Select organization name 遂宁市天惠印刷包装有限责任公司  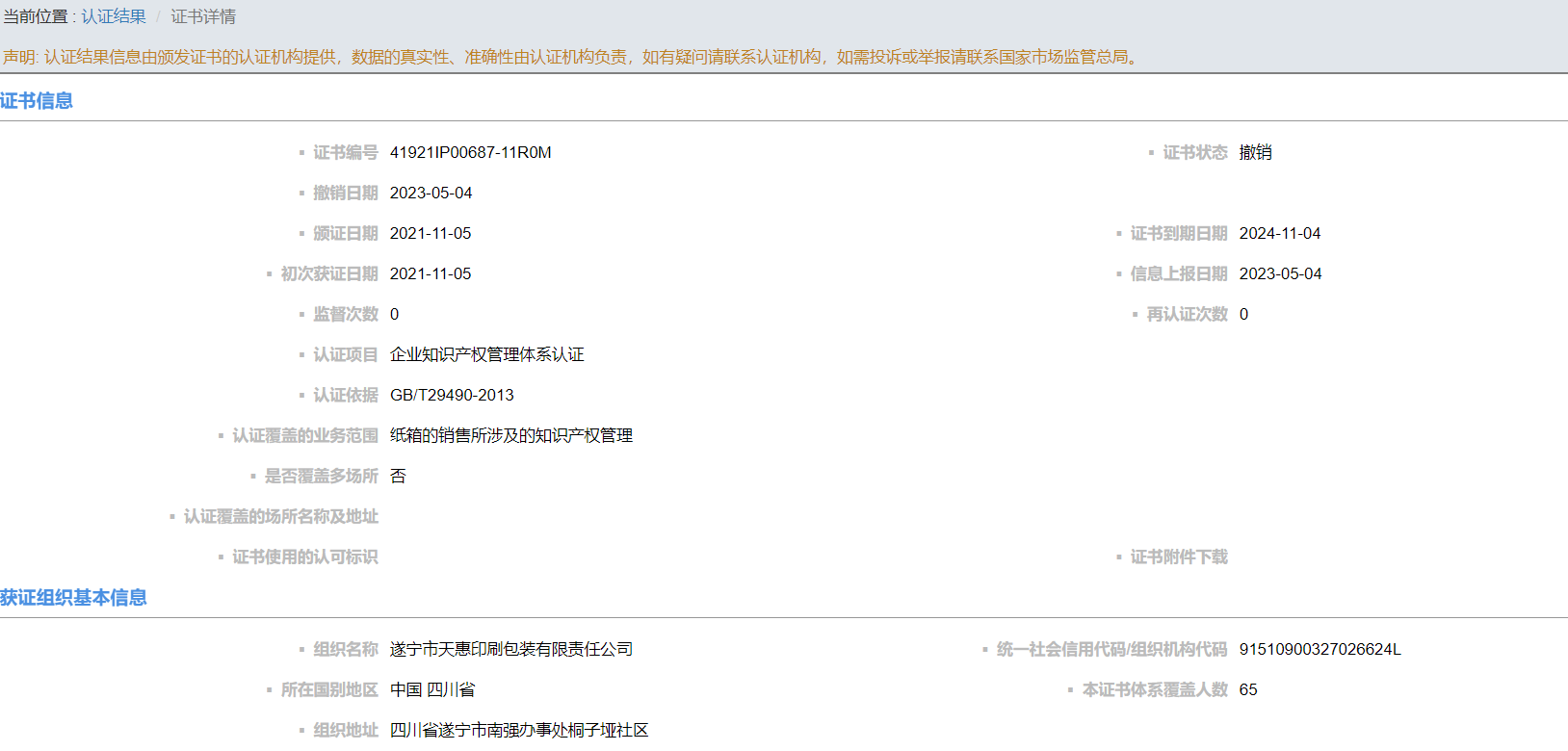[511, 649]
